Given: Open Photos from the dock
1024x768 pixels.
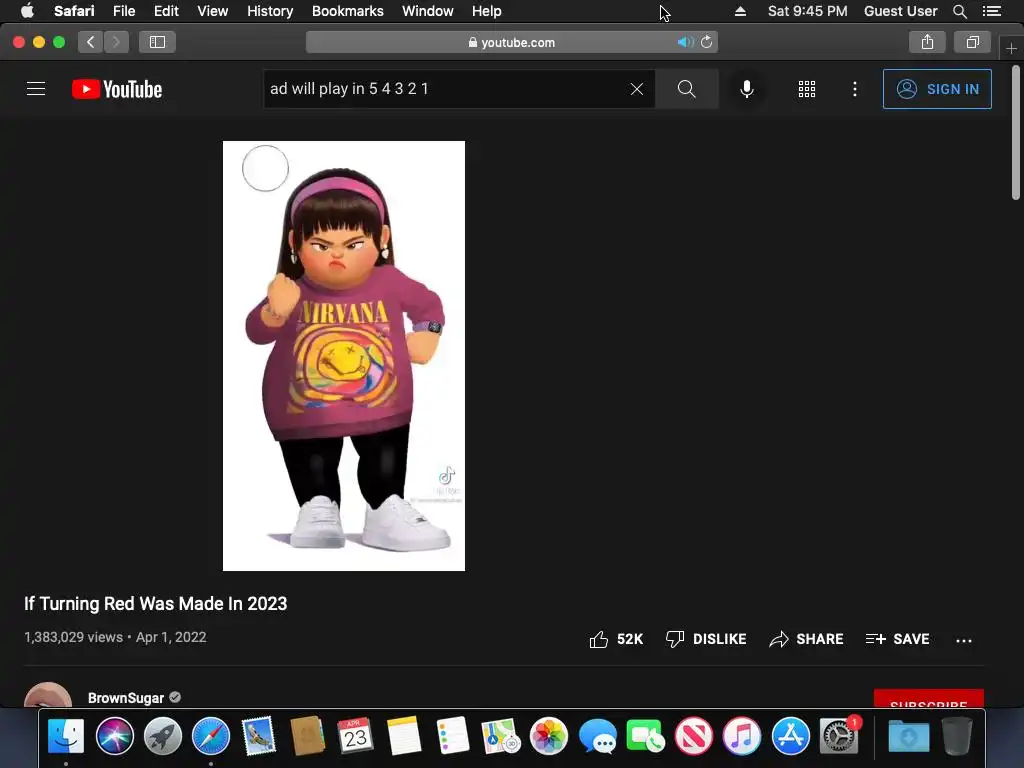Looking at the screenshot, I should coord(549,735).
